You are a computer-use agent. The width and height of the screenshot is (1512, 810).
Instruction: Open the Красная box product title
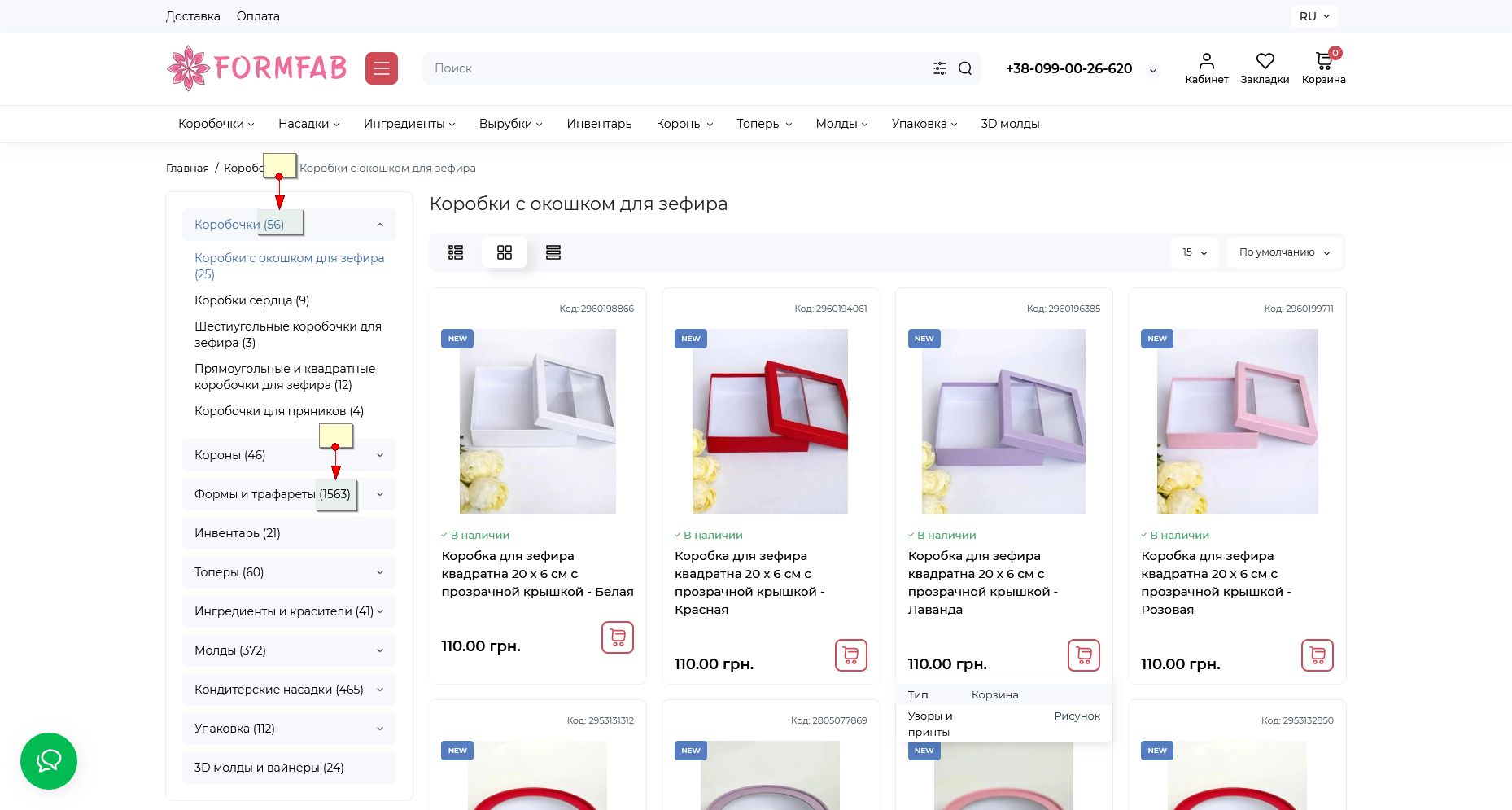[749, 583]
